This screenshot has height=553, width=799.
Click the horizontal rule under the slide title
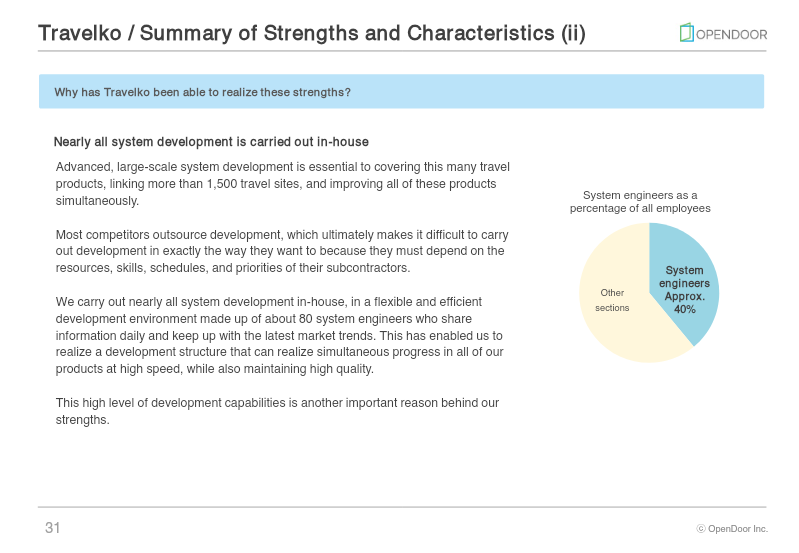(x=402, y=51)
